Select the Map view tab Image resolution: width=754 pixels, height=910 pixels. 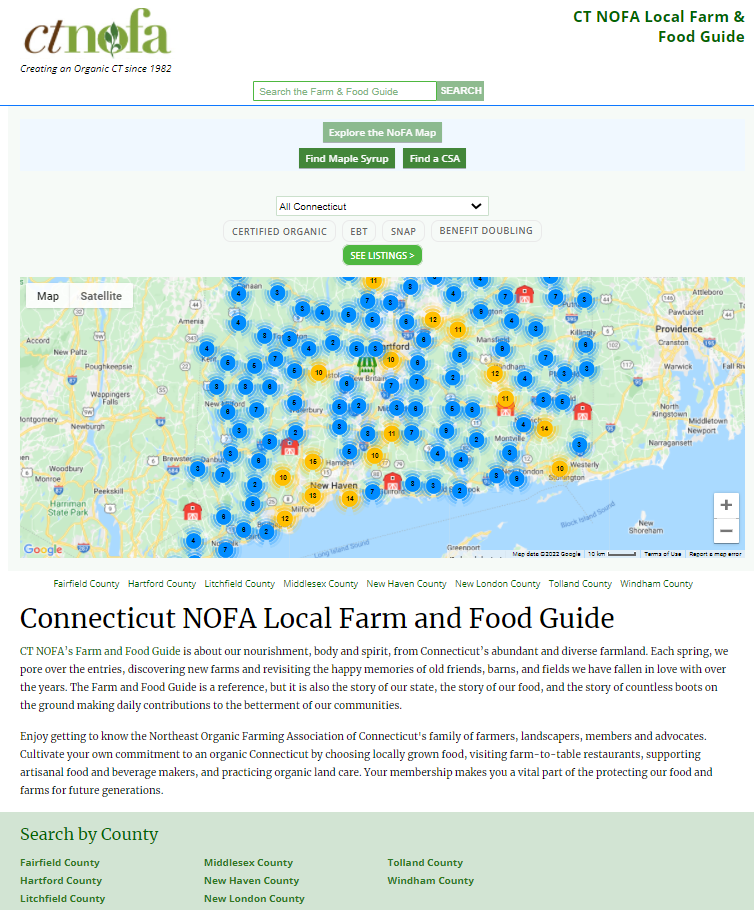pos(48,296)
